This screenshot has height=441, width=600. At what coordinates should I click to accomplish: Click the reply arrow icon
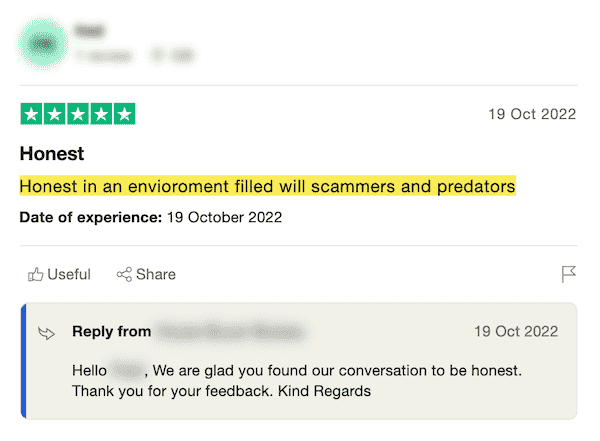coord(46,332)
